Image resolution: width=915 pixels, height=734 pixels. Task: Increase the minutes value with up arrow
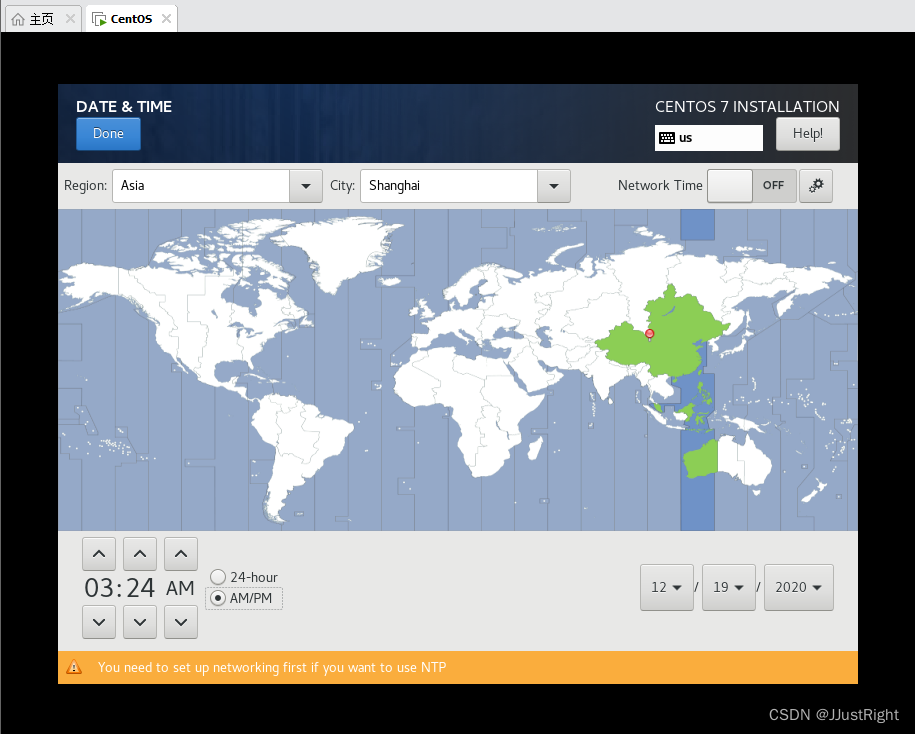[x=140, y=554]
